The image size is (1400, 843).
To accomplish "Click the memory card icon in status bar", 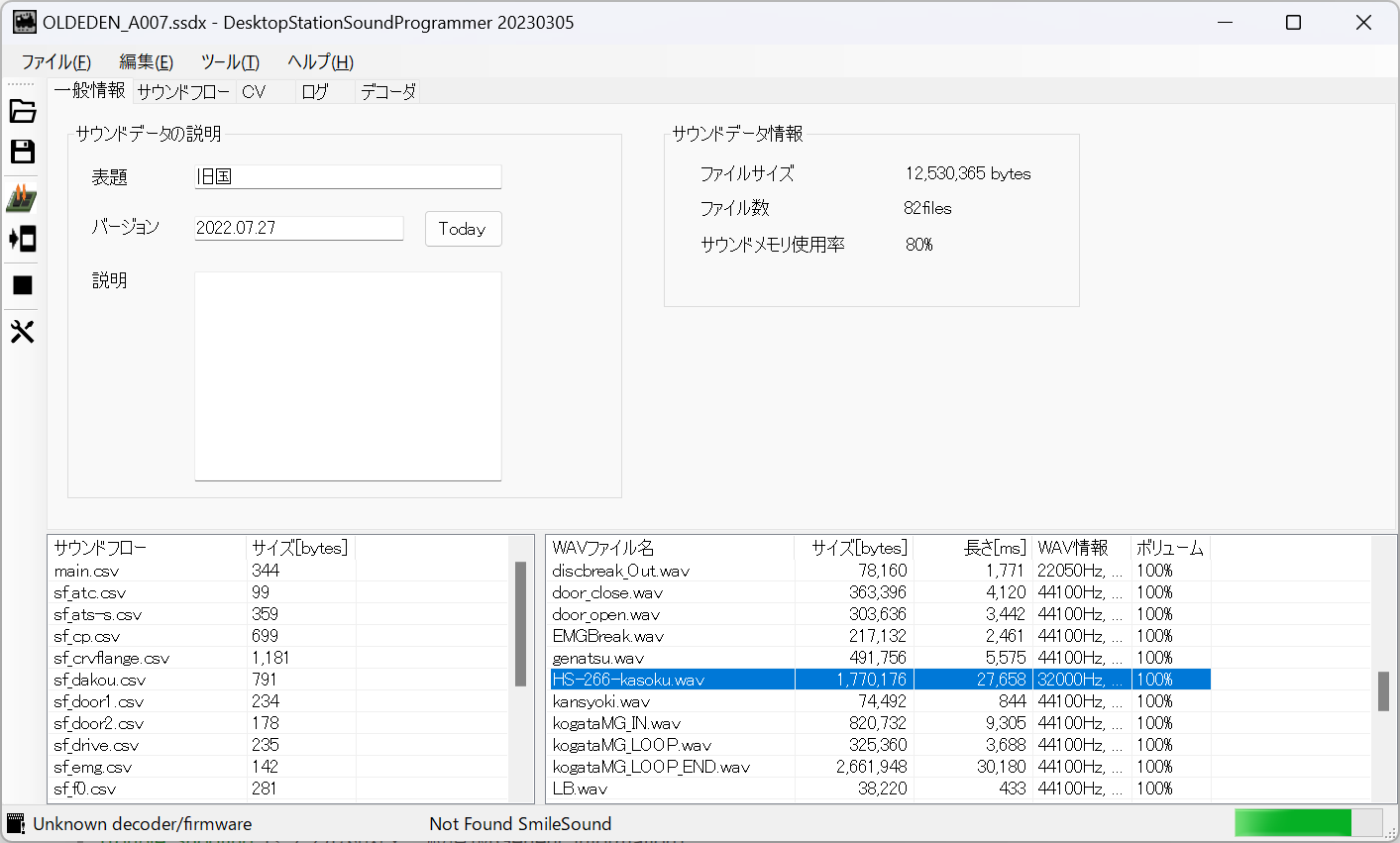I will (16, 823).
